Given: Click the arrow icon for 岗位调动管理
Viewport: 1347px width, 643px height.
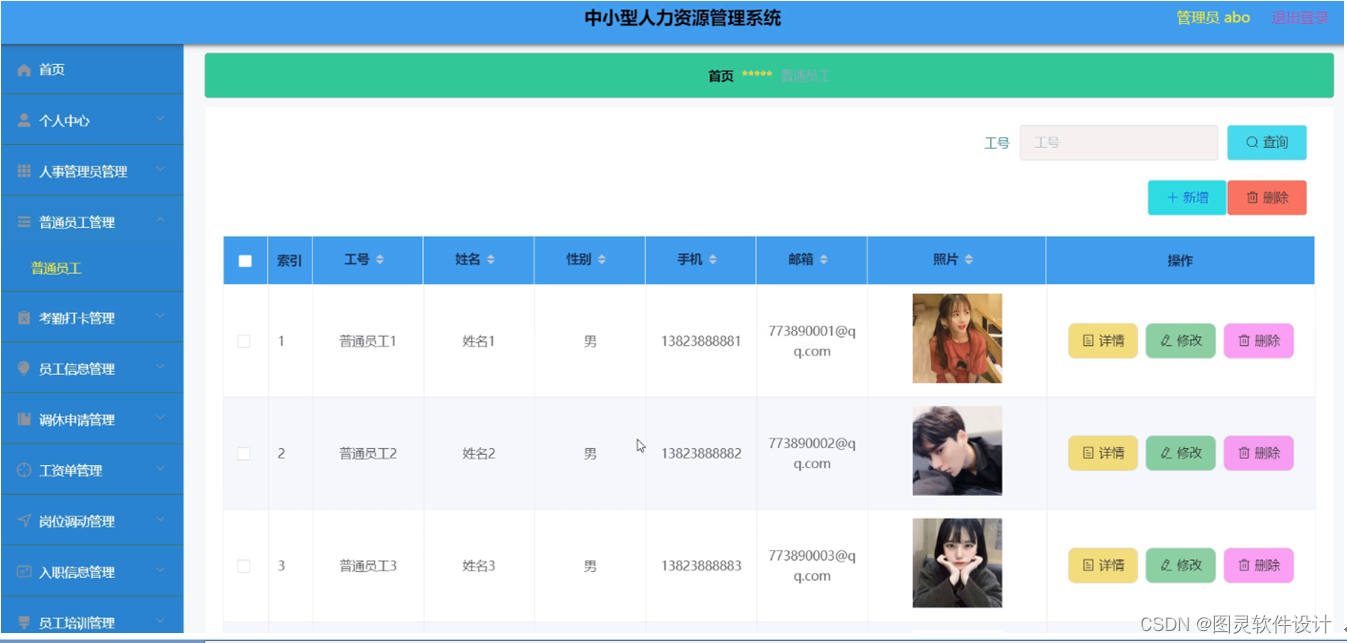Looking at the screenshot, I should 25,521.
